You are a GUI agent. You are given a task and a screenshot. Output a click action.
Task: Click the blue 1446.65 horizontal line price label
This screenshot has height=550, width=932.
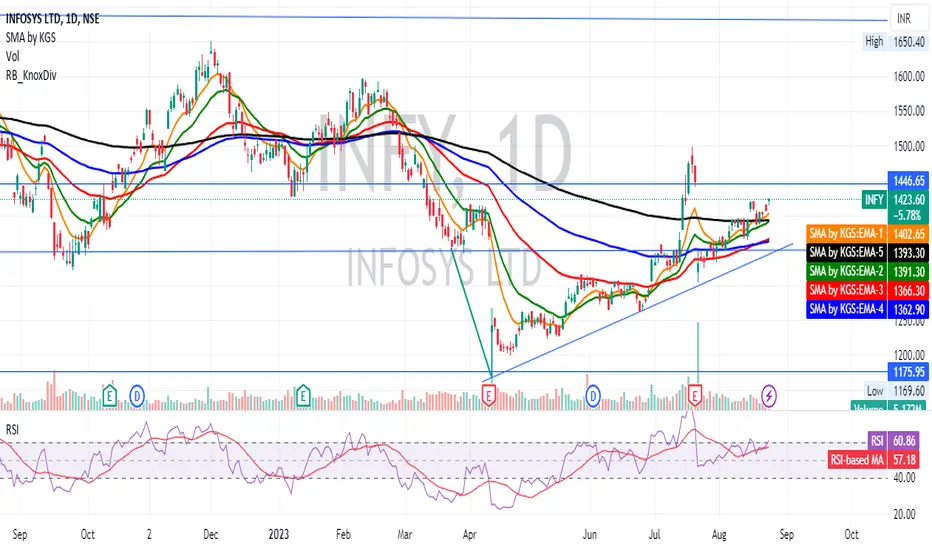908,181
